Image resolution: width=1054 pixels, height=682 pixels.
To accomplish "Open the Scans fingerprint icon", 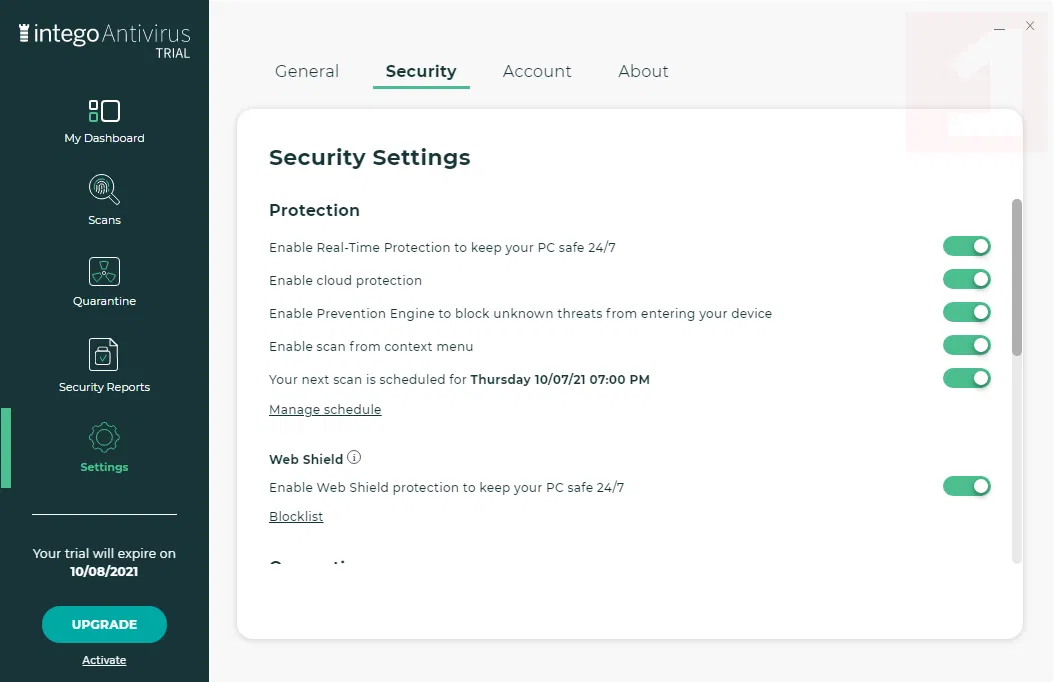I will tap(104, 189).
